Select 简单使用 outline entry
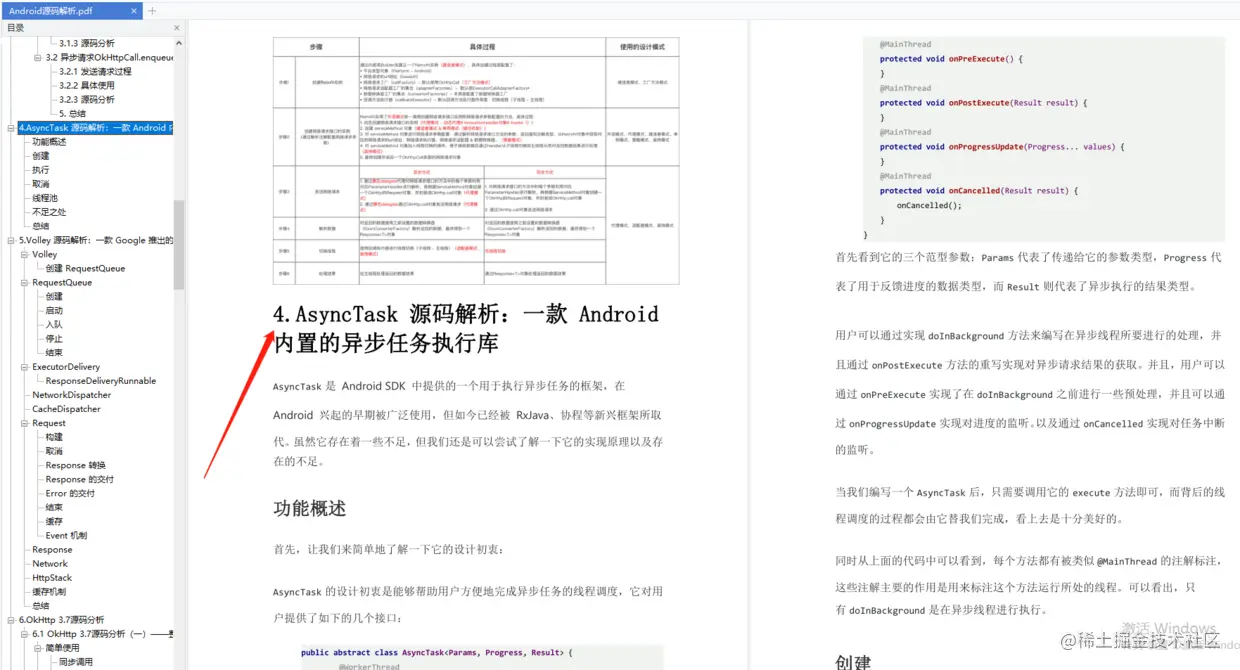This screenshot has height=670, width=1240. [x=62, y=648]
